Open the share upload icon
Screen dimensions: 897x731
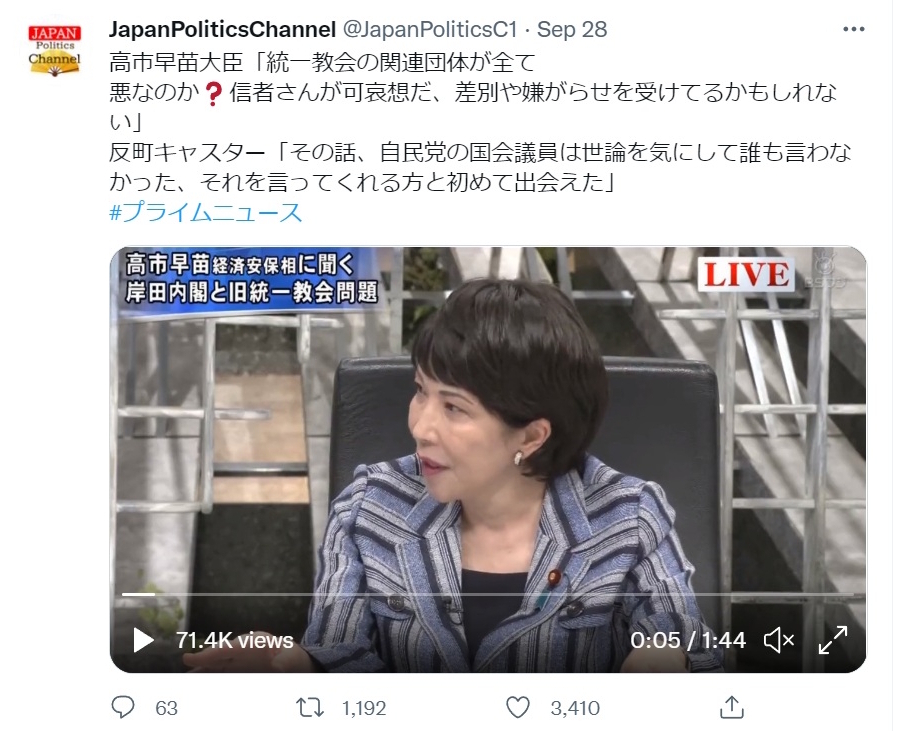tap(732, 707)
